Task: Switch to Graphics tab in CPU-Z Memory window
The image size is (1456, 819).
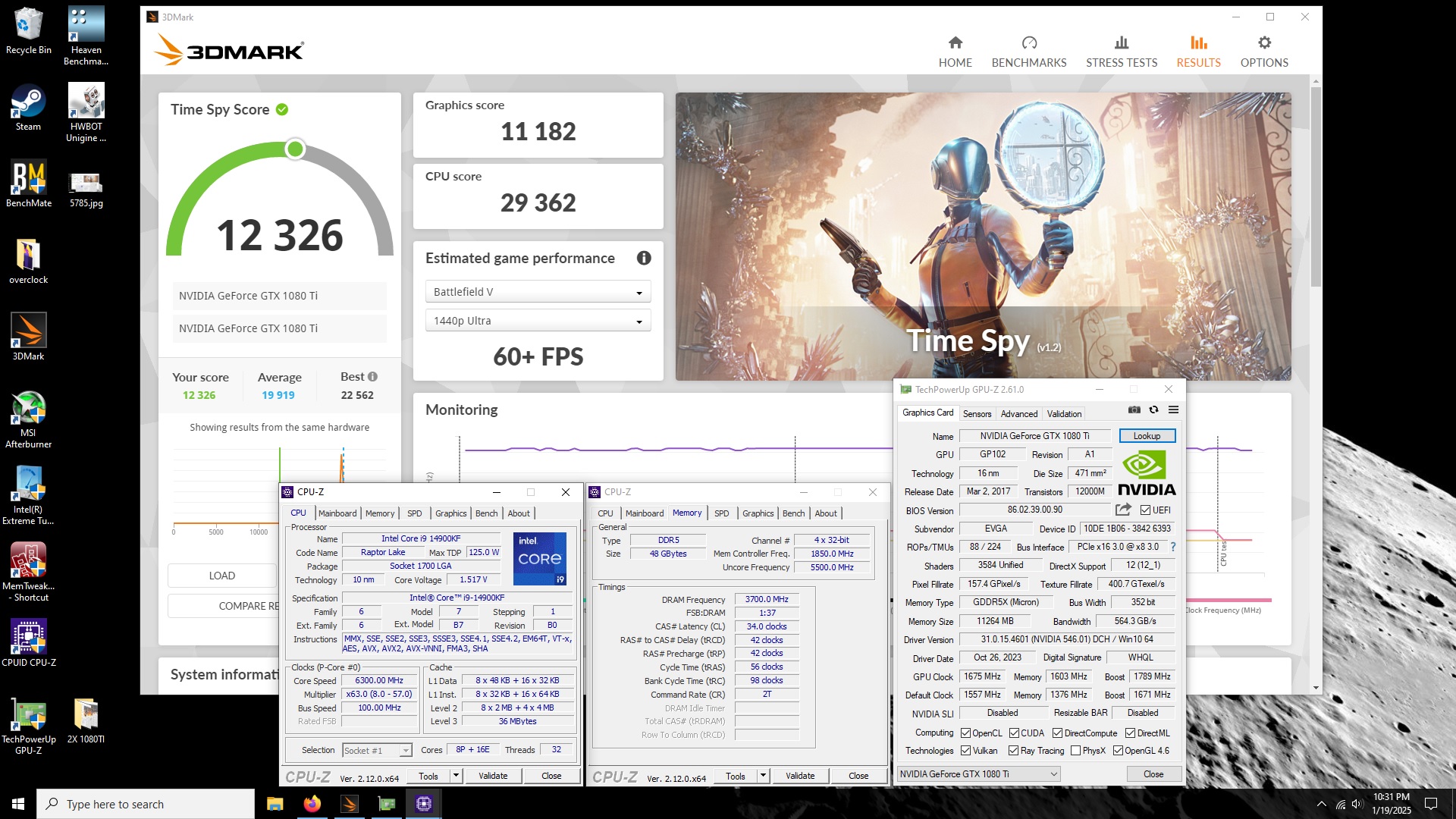Action: (x=758, y=513)
